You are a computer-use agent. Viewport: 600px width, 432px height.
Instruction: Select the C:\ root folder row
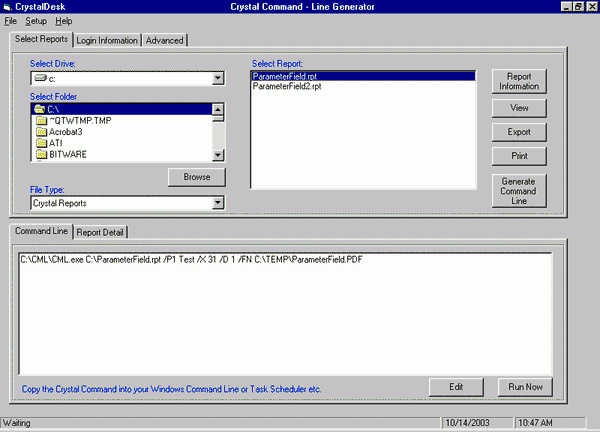pos(122,109)
